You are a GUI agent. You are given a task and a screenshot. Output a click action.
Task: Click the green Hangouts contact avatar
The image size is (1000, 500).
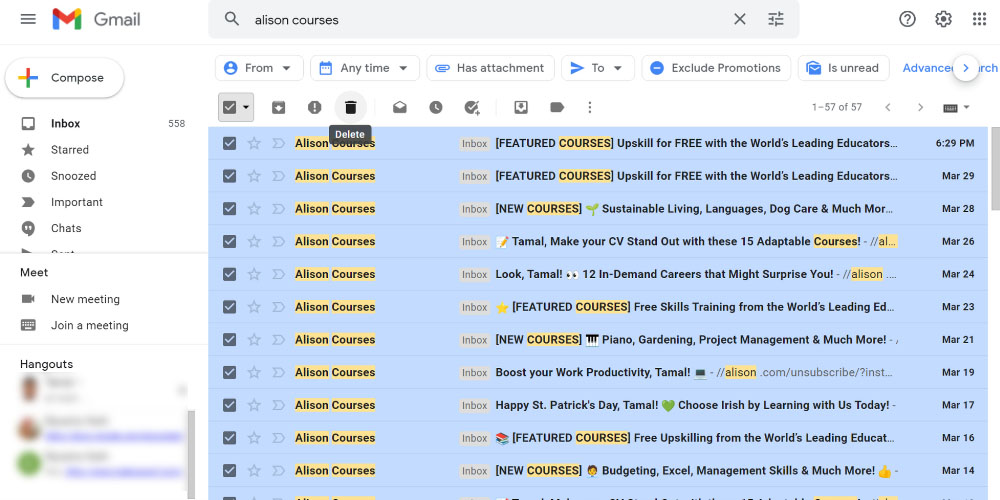click(x=29, y=463)
